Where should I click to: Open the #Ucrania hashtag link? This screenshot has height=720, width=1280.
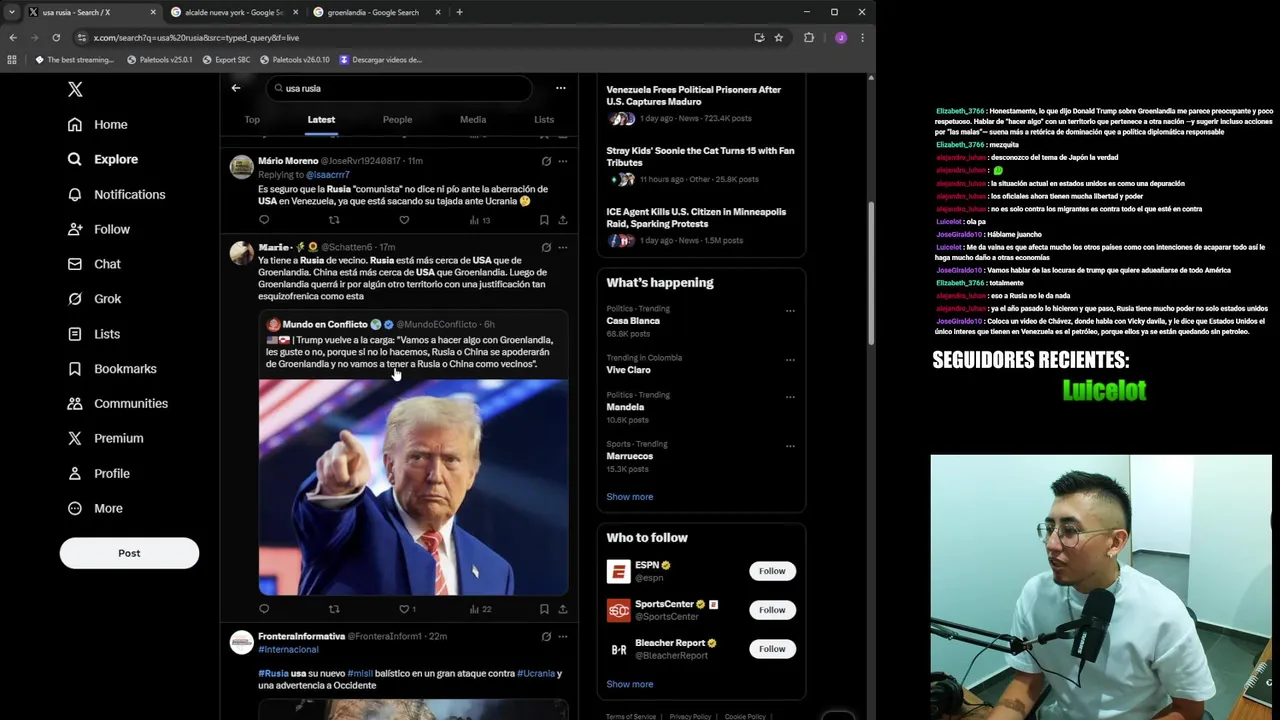(536, 674)
